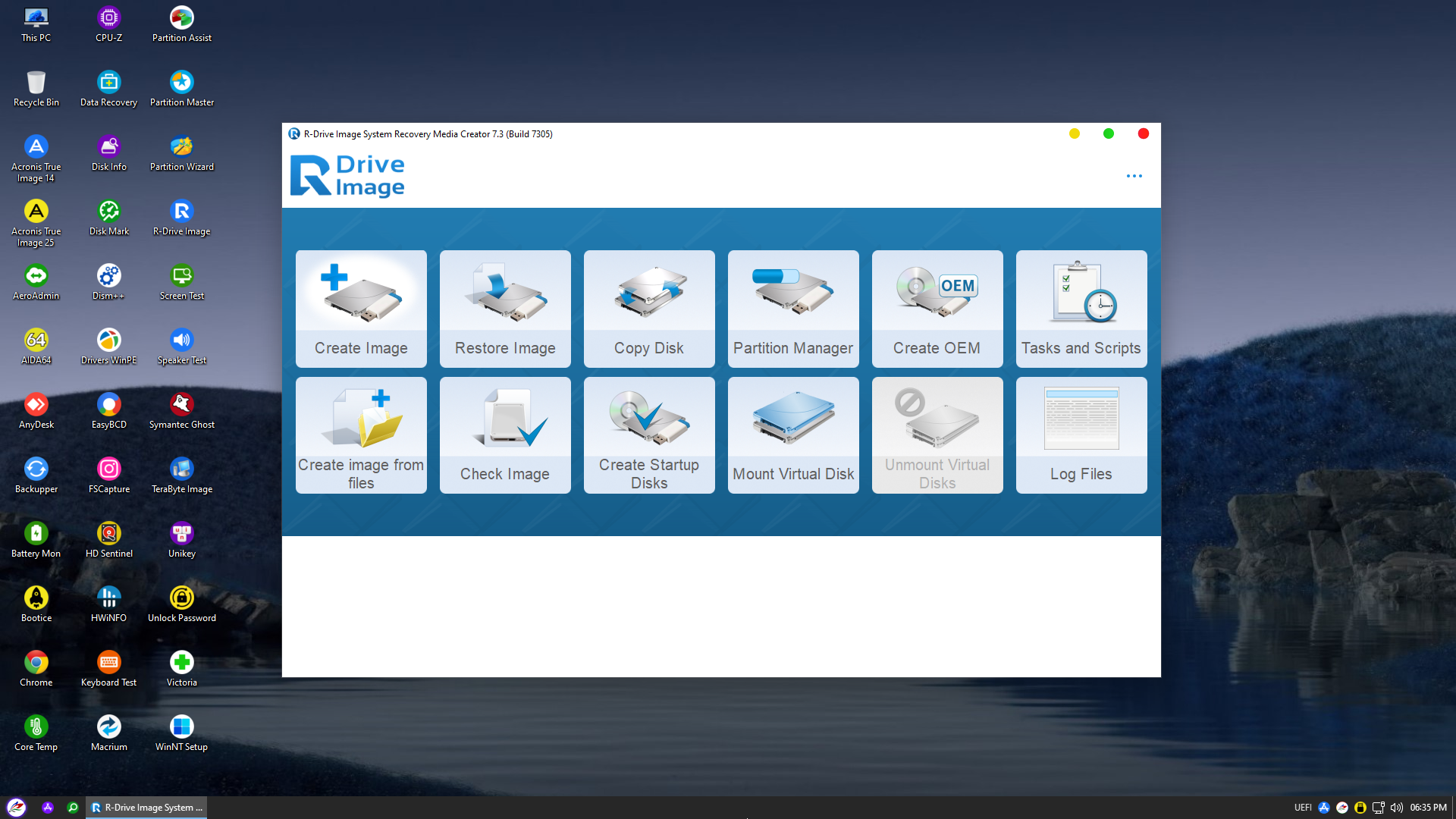Image resolution: width=1456 pixels, height=819 pixels.
Task: Click the Mount Virtual Disk tile
Action: pyautogui.click(x=793, y=435)
